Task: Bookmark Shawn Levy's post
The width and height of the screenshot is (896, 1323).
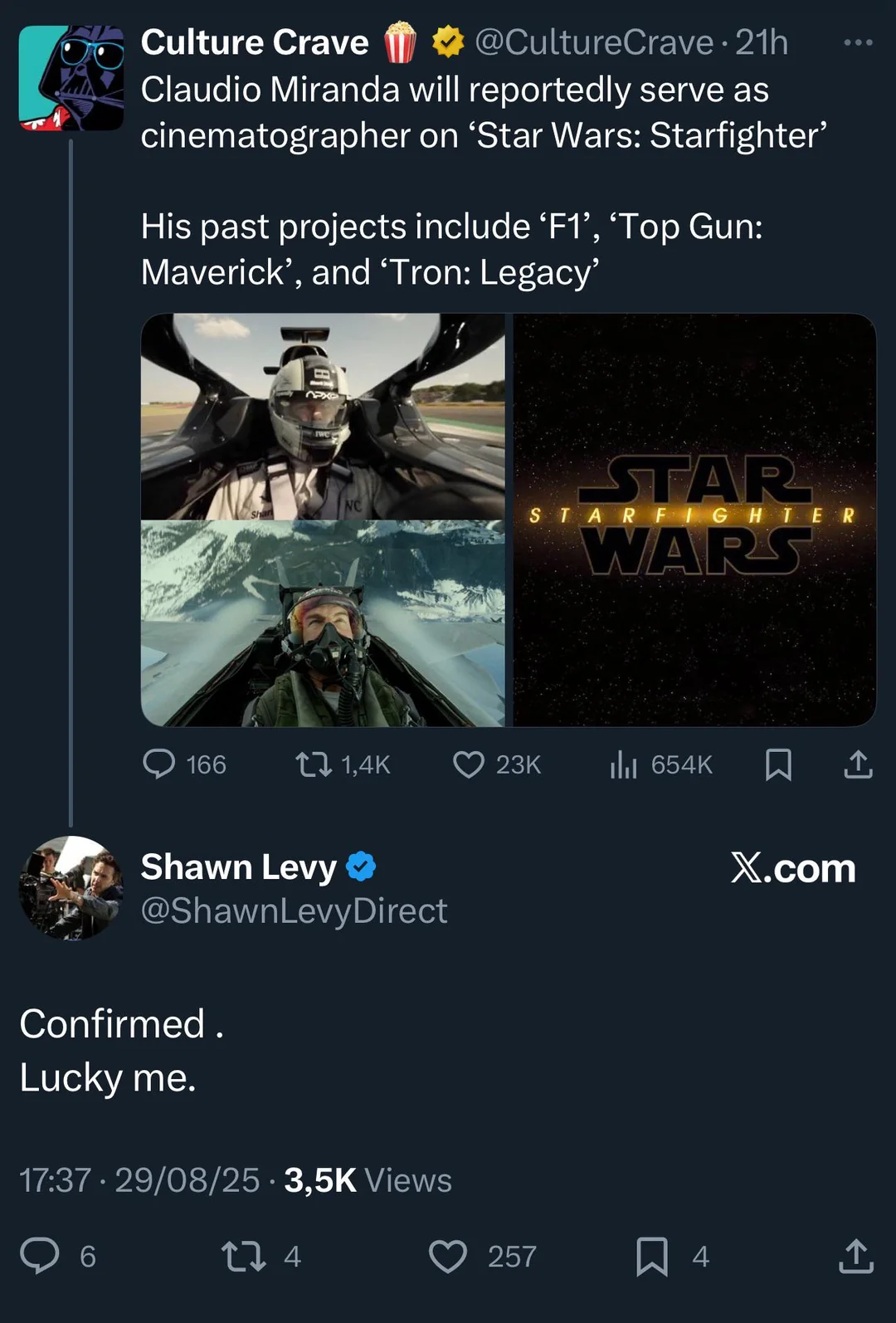Action: (652, 1255)
